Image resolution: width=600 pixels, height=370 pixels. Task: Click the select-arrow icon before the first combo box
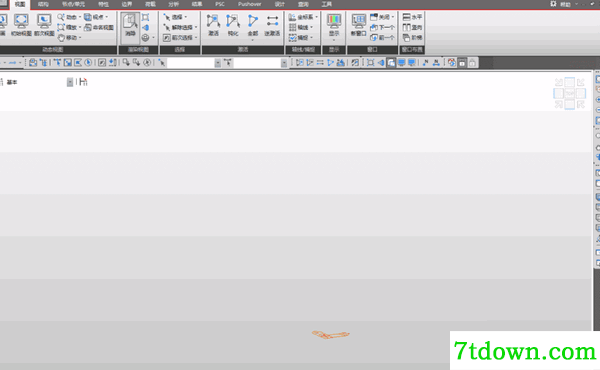[x=161, y=63]
